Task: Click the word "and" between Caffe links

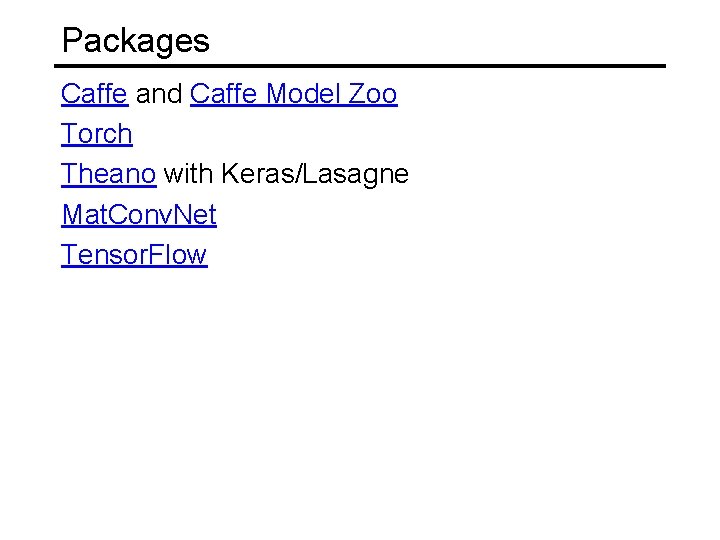Action: click(x=159, y=95)
